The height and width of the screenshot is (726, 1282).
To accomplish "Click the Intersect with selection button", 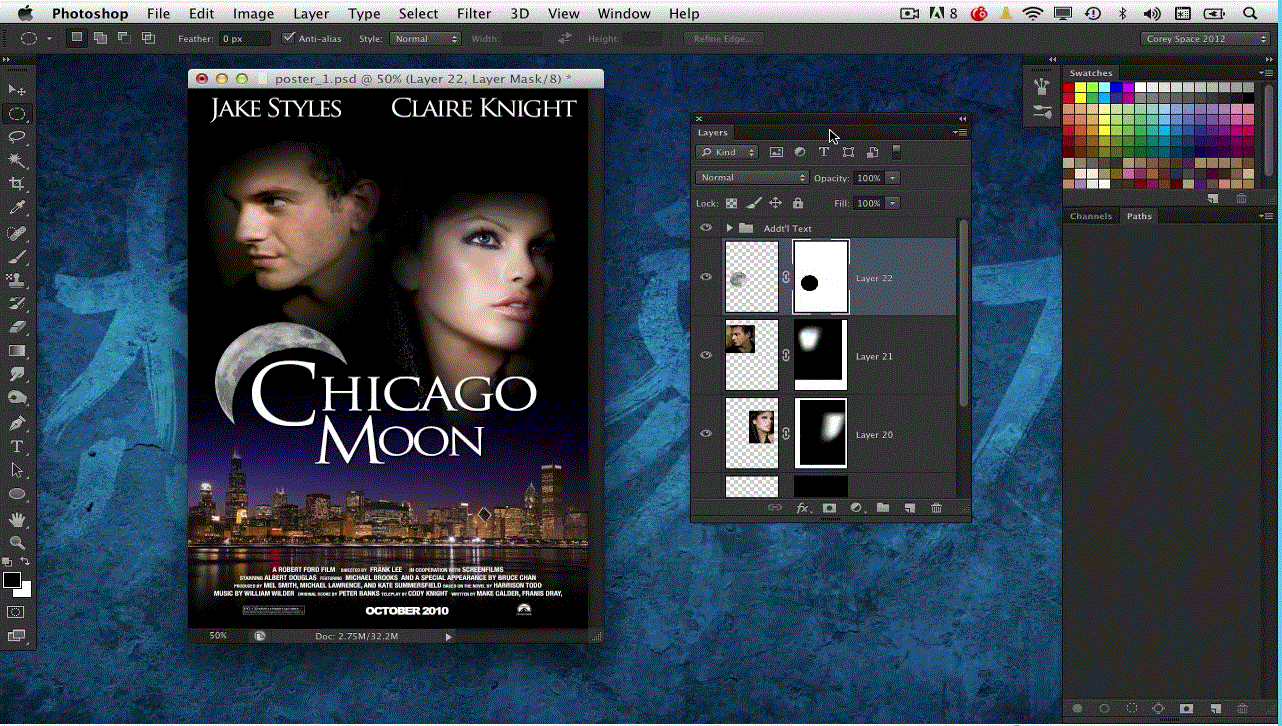I will (148, 38).
